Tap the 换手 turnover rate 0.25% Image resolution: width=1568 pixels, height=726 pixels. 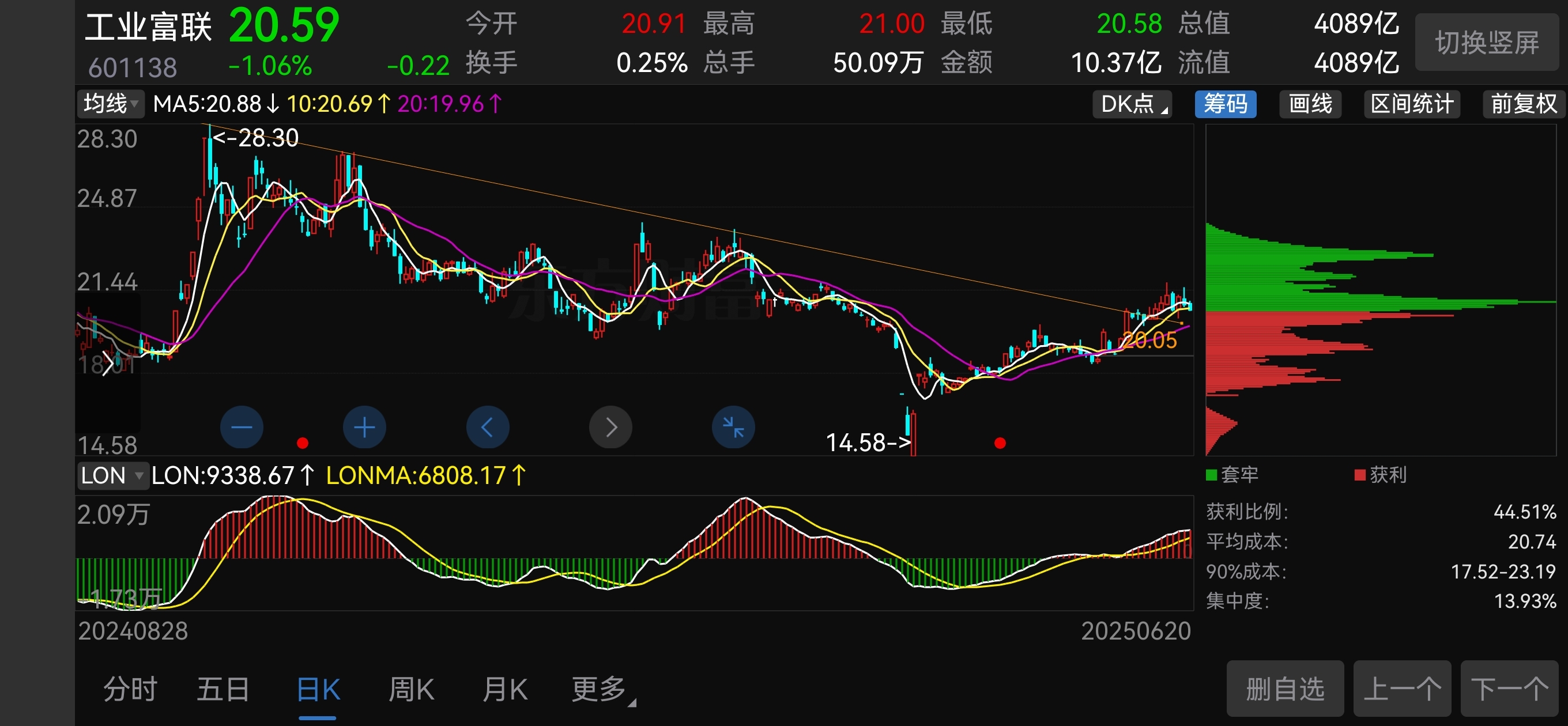(x=651, y=63)
